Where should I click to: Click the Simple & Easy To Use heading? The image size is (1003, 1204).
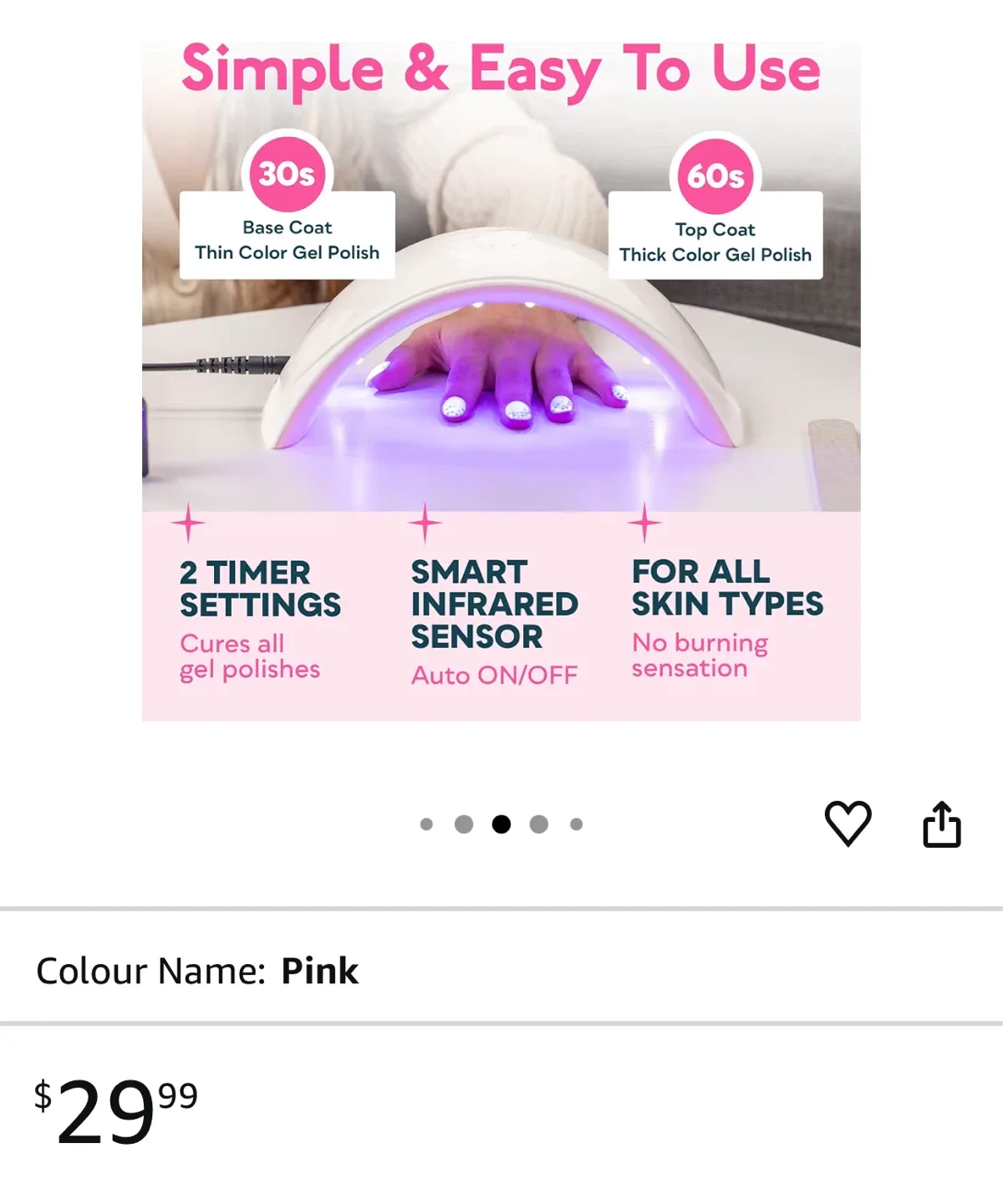(x=500, y=69)
